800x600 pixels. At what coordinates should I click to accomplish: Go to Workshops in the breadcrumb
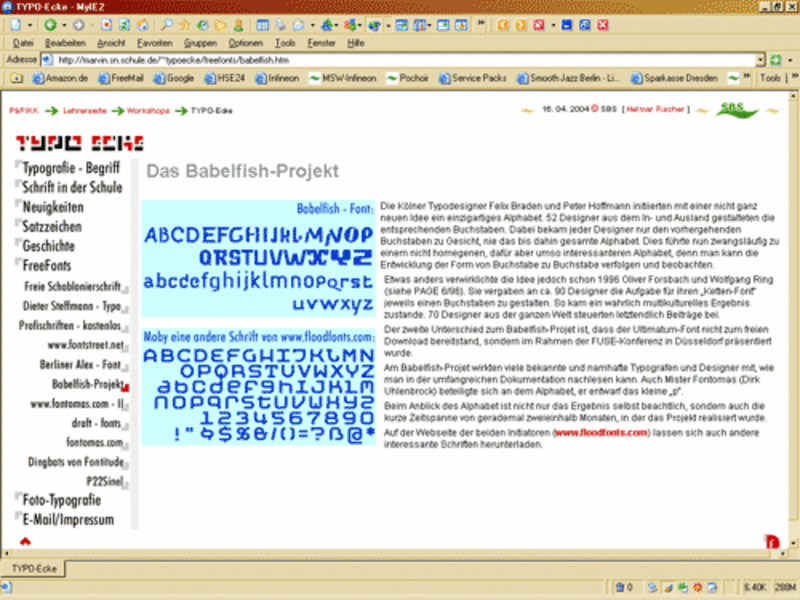147,110
